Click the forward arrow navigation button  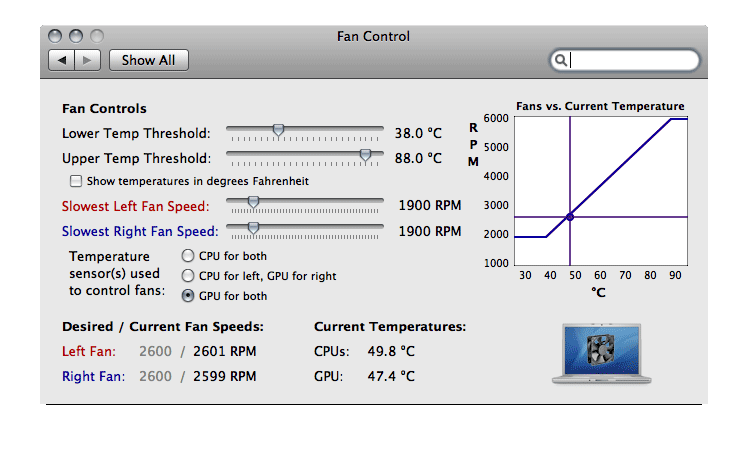pos(87,60)
